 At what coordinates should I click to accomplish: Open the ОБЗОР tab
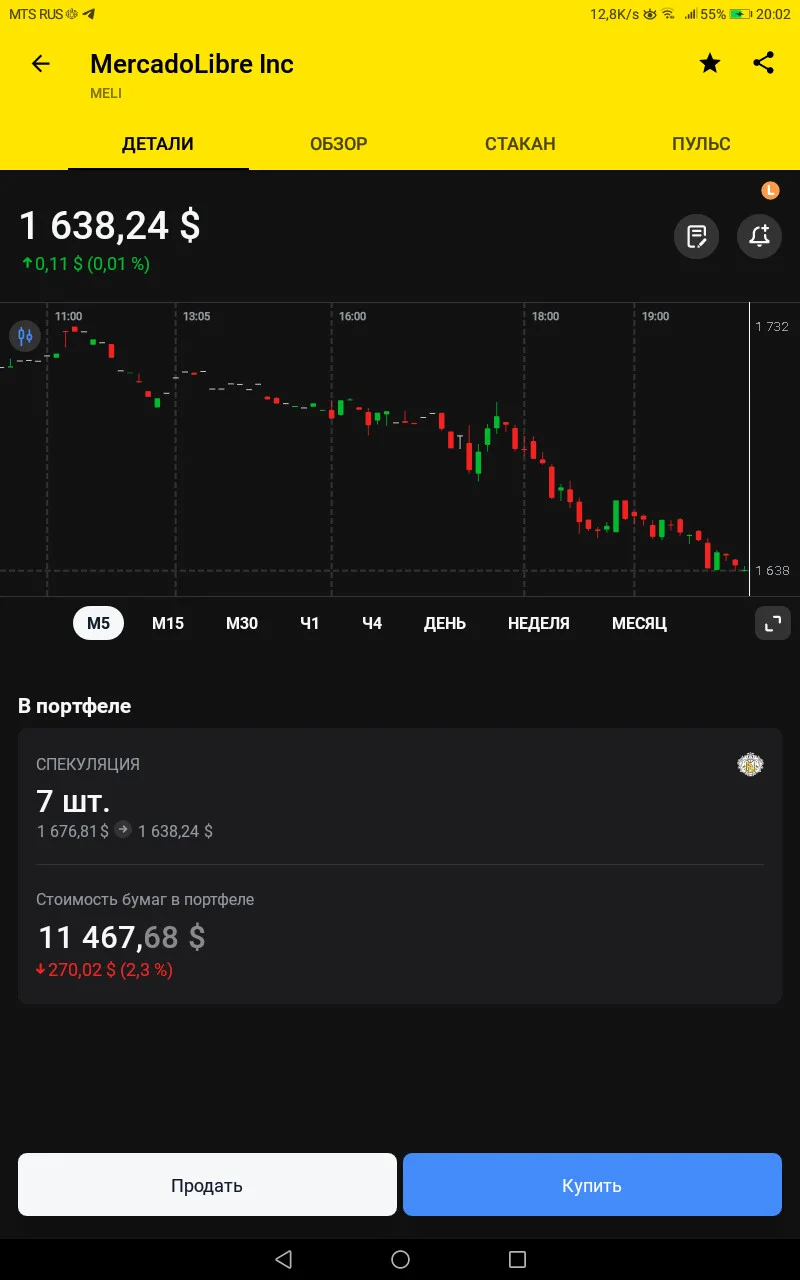click(339, 144)
